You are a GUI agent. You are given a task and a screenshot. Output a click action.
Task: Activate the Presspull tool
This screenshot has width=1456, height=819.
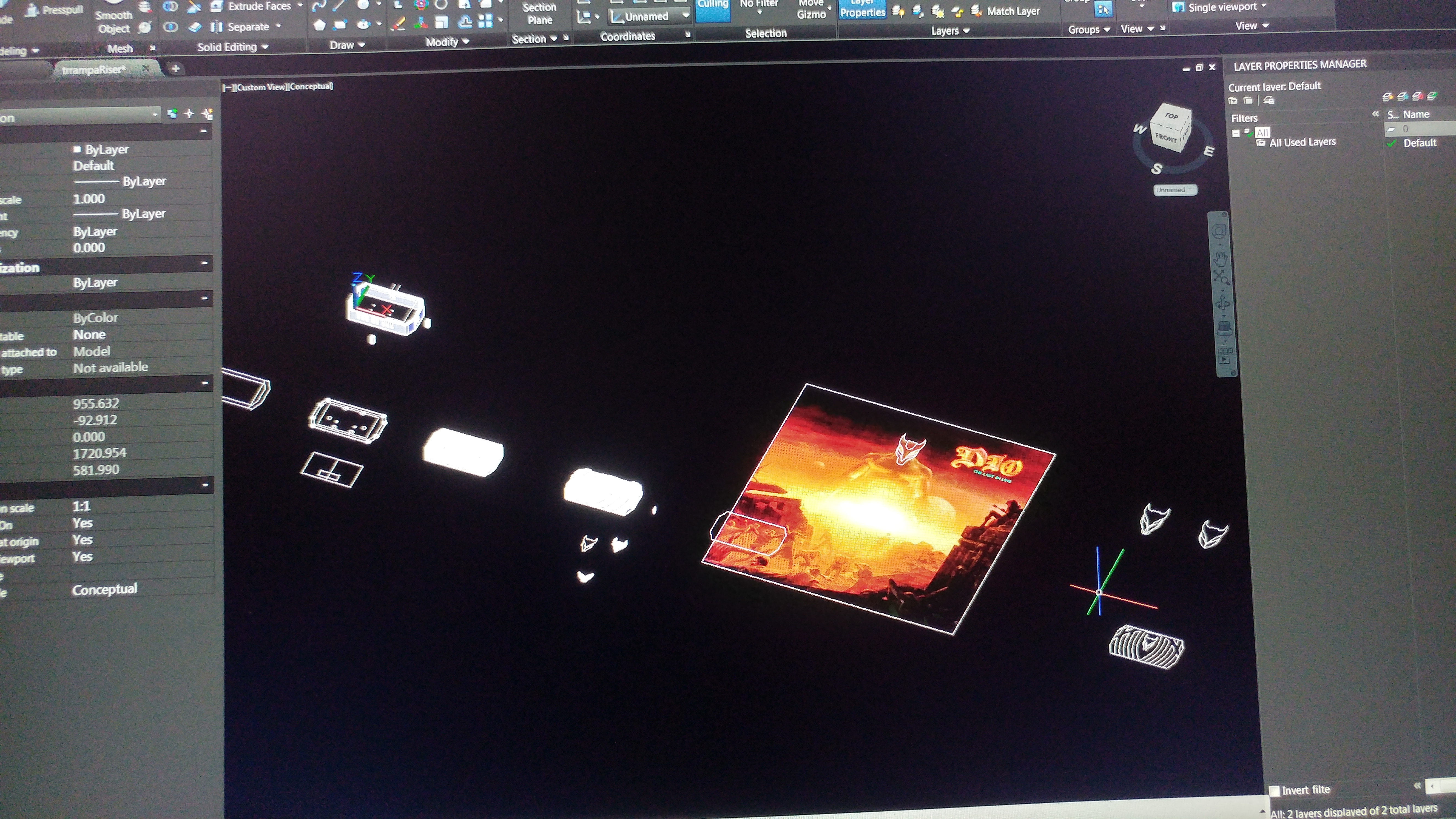[x=54, y=10]
